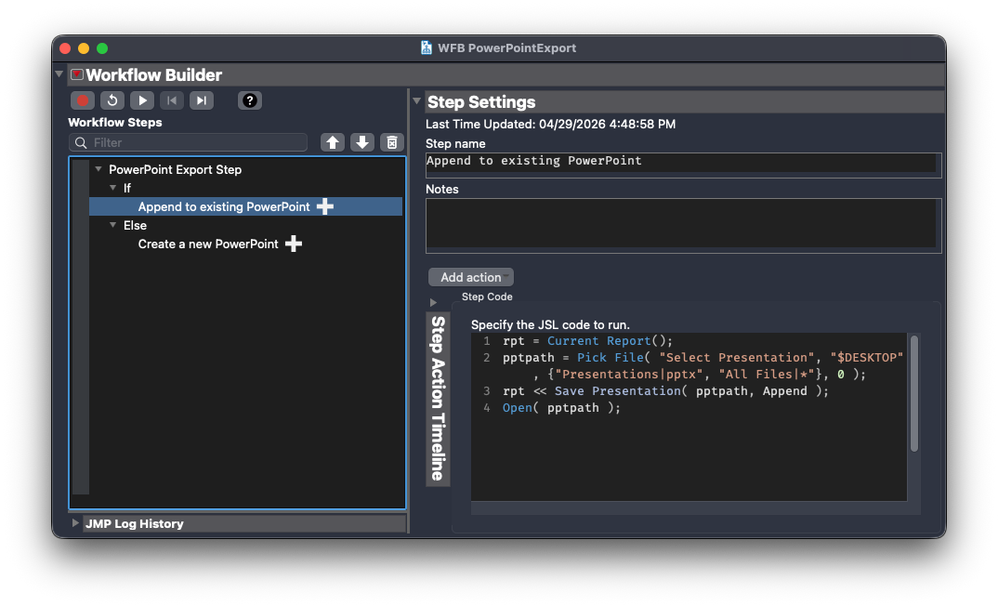
Task: Click the code editor vertical scrollbar
Action: click(x=914, y=394)
